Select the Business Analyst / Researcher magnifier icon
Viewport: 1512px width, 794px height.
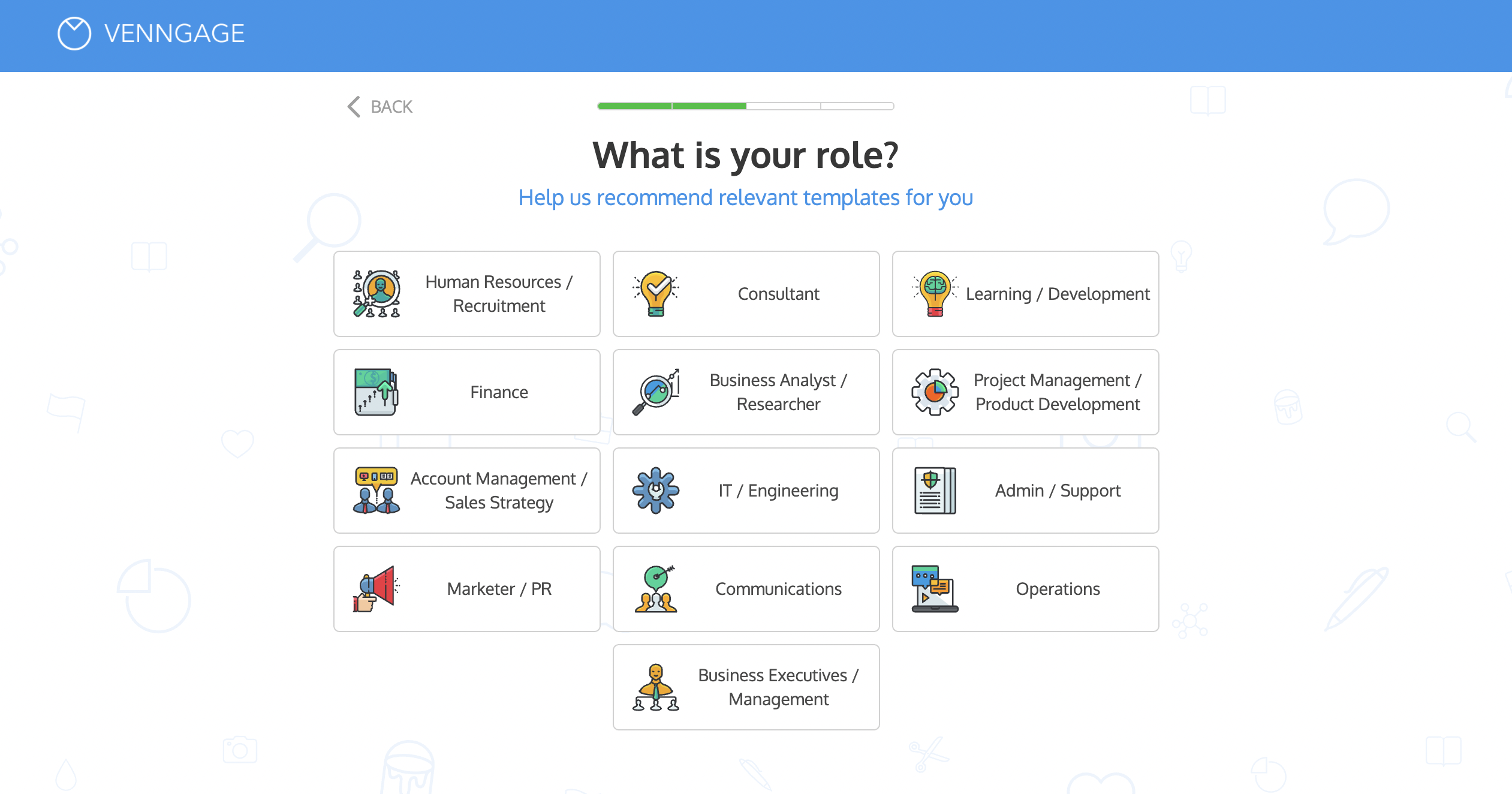tap(656, 392)
